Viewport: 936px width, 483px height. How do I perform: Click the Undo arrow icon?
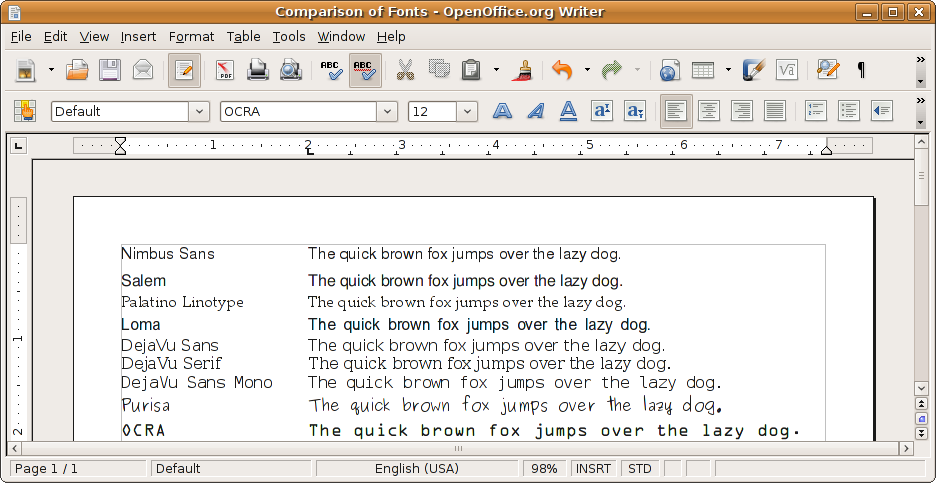tap(562, 71)
